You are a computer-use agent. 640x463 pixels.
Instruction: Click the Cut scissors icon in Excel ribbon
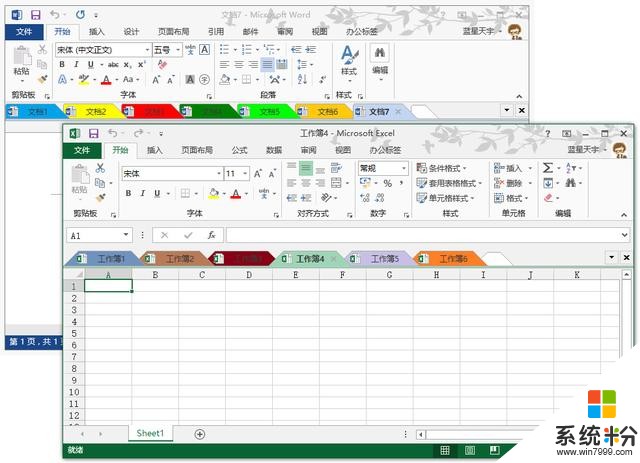[100, 168]
